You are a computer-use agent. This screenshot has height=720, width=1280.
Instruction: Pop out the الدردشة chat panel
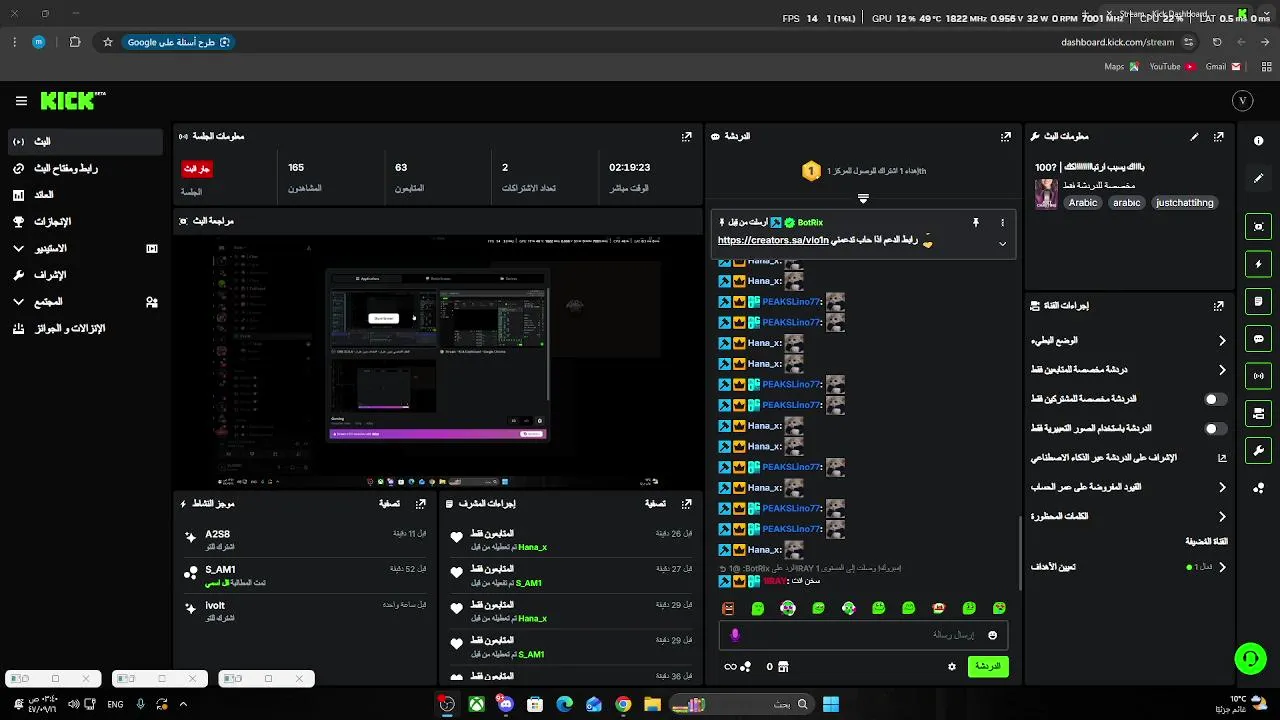click(1005, 137)
